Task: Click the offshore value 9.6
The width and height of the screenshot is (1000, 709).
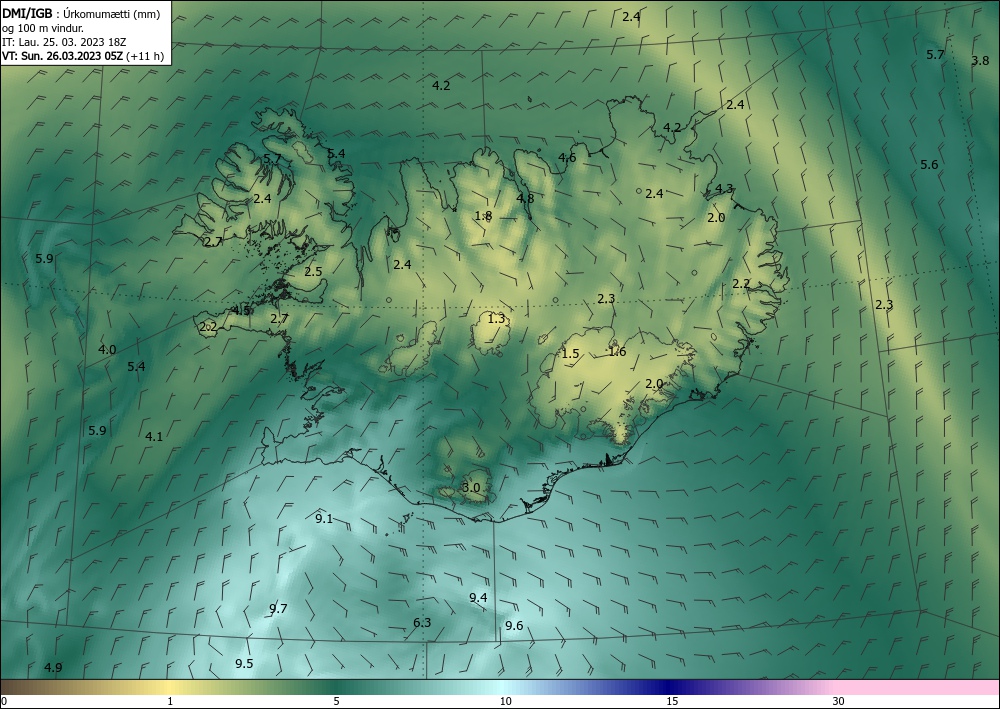Action: pos(514,625)
